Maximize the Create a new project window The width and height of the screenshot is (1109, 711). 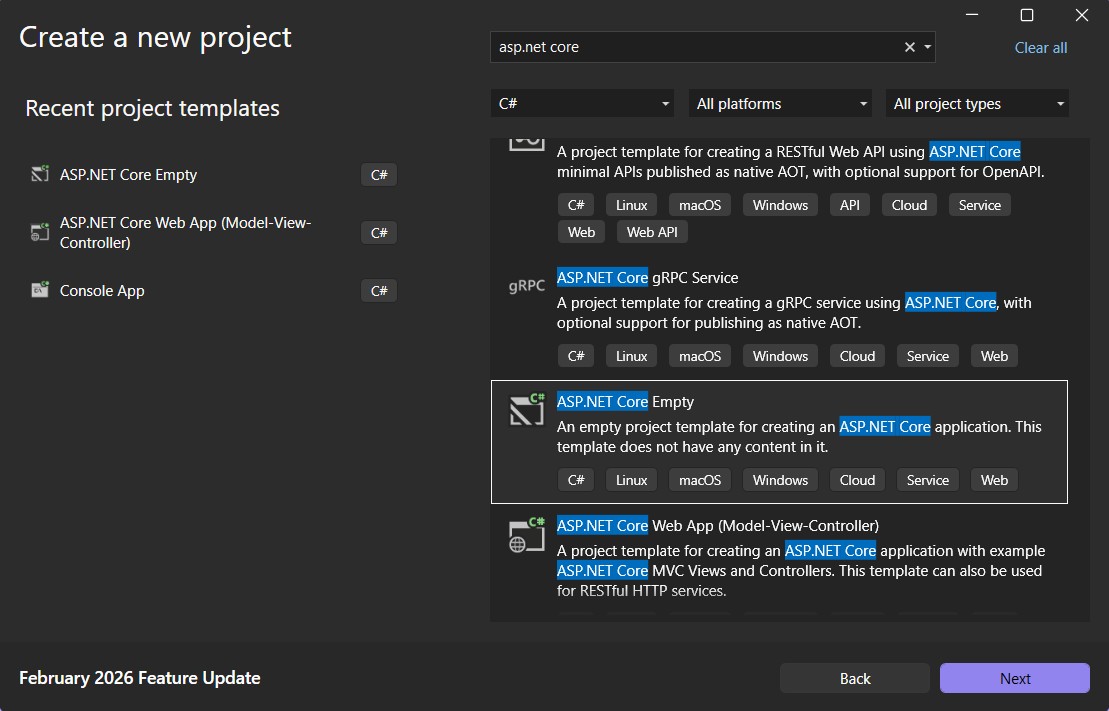pyautogui.click(x=1026, y=15)
